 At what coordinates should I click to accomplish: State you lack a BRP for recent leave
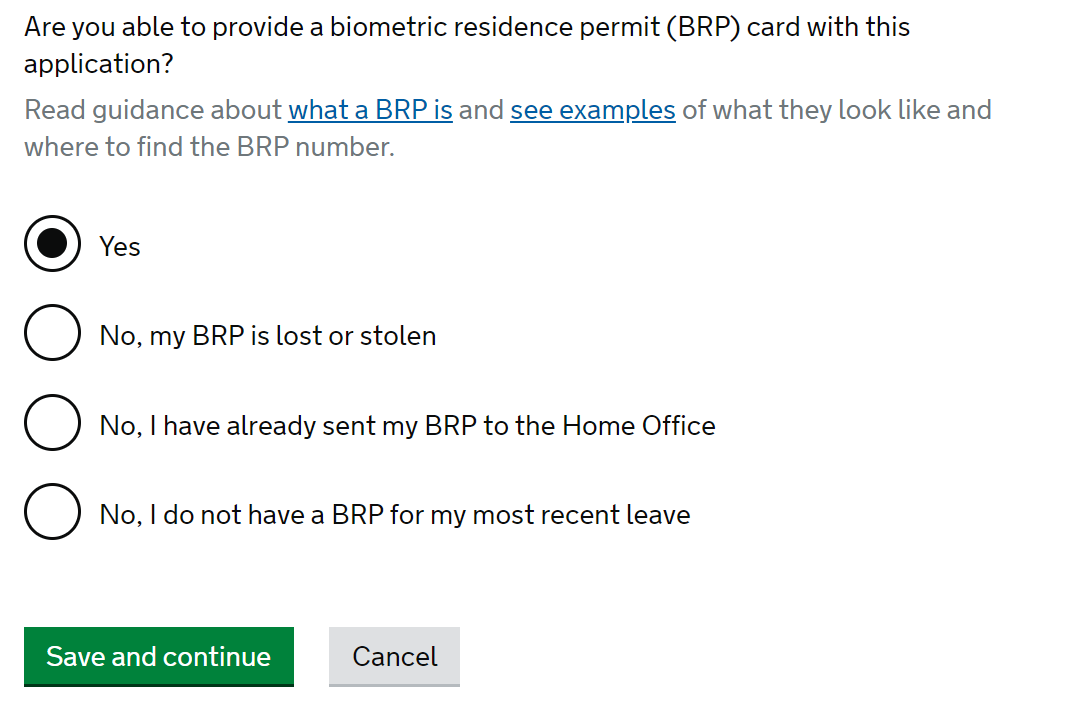(x=52, y=512)
